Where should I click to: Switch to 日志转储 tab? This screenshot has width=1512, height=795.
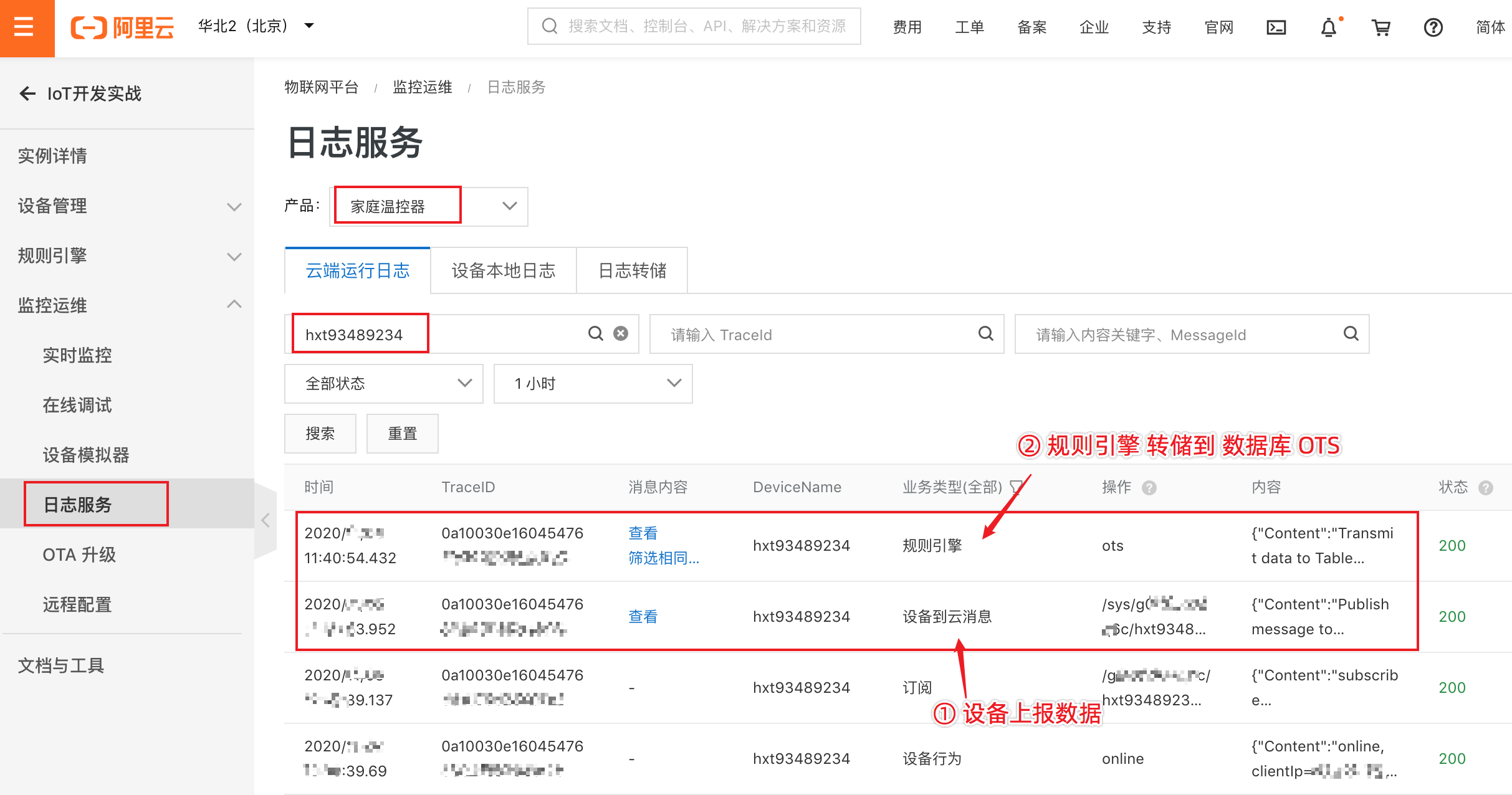tap(632, 270)
